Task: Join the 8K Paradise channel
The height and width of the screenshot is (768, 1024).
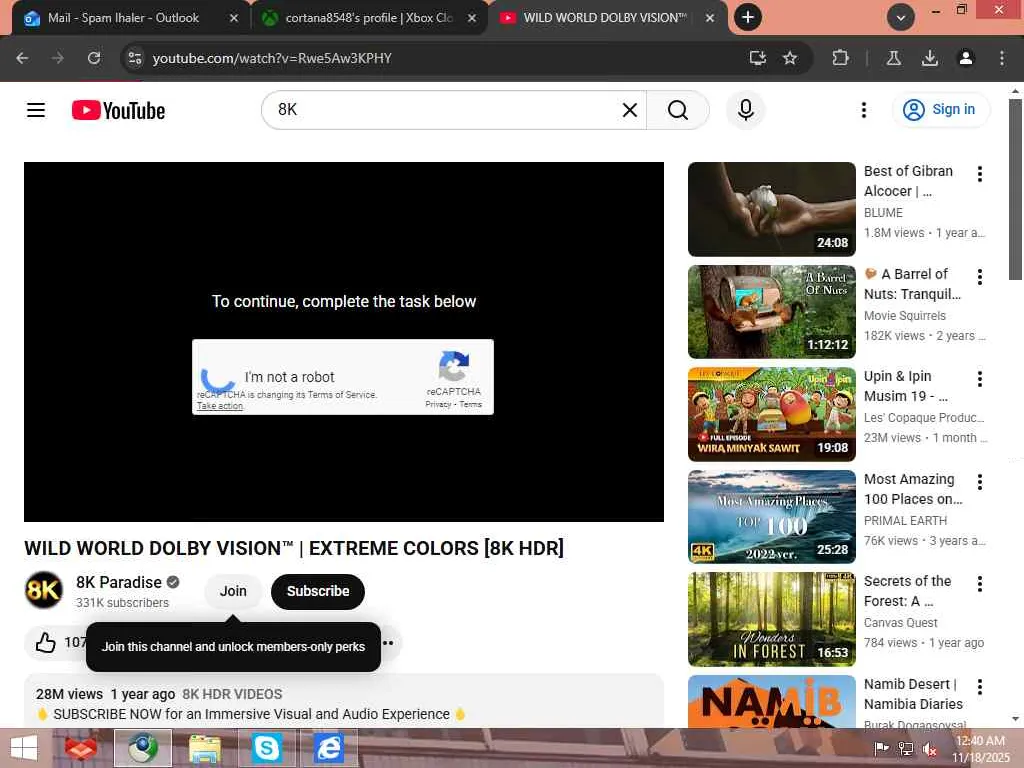Action: pos(233,591)
